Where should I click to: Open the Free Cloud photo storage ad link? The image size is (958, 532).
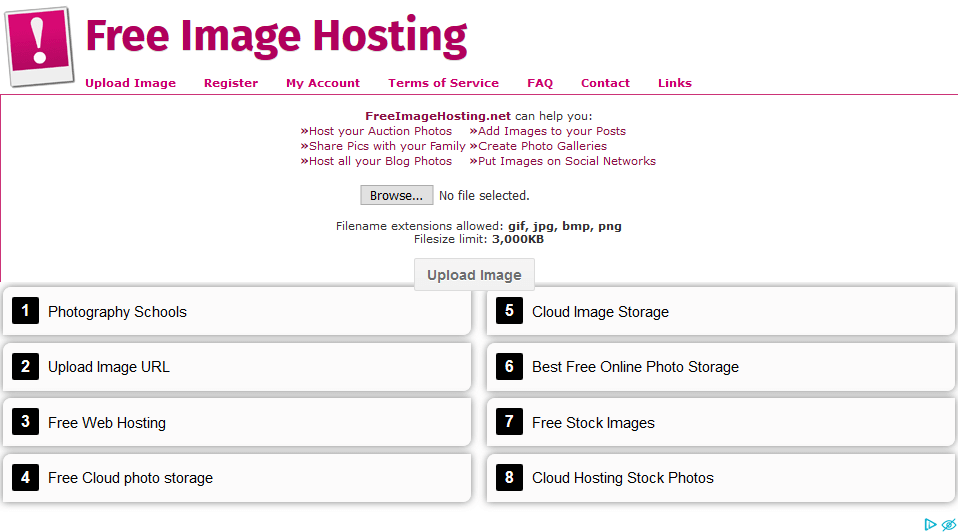coord(237,478)
